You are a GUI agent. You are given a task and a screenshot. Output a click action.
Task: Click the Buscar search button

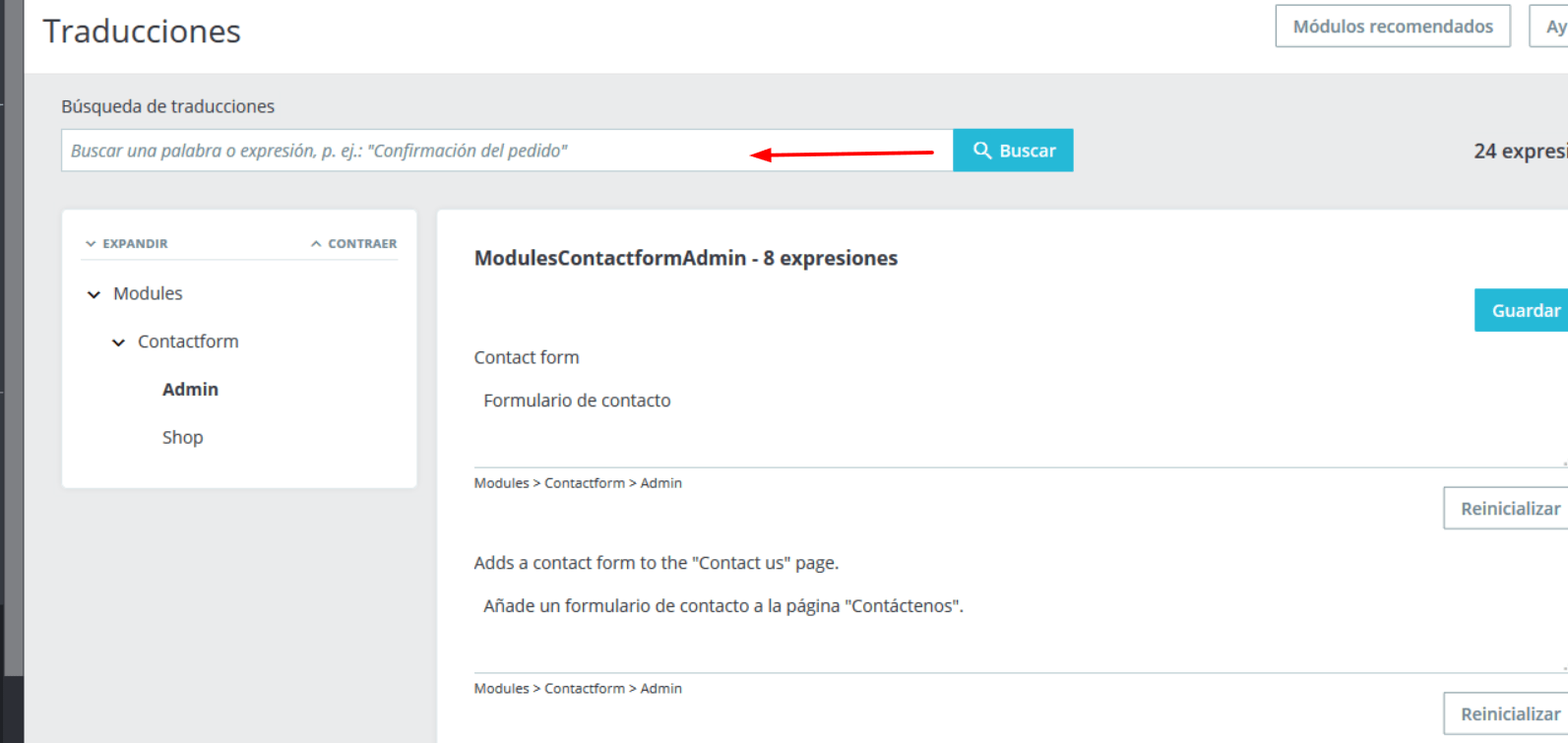point(1013,151)
